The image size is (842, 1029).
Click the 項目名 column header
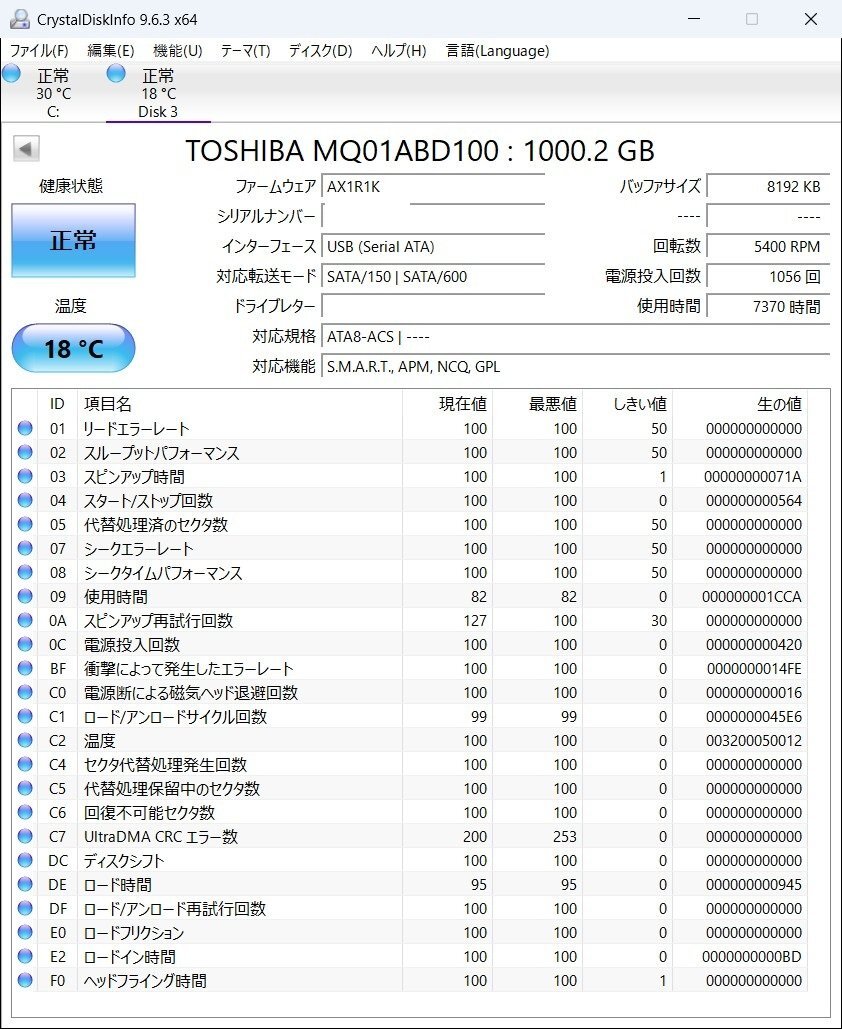point(240,404)
